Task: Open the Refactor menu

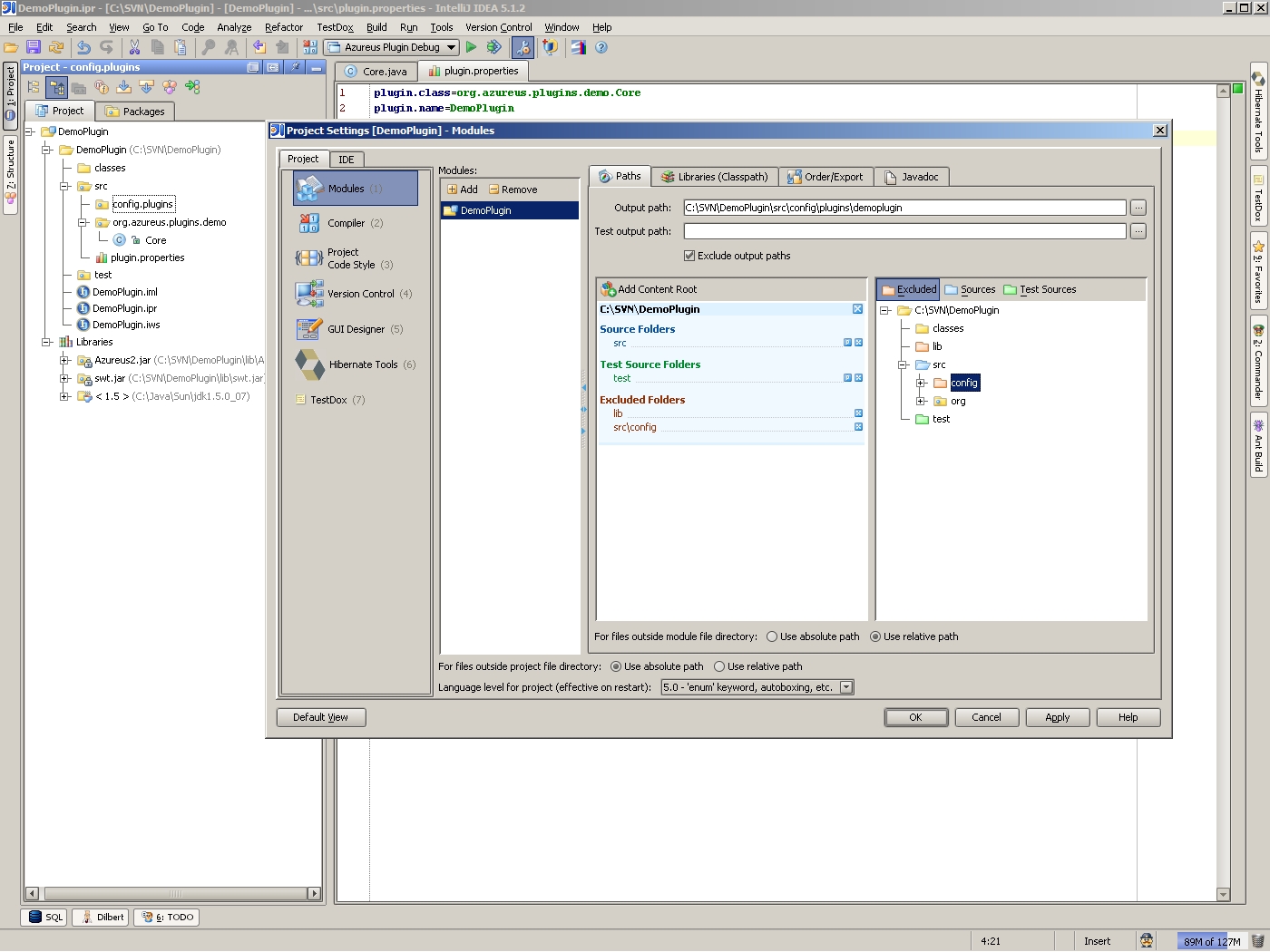Action: [284, 27]
